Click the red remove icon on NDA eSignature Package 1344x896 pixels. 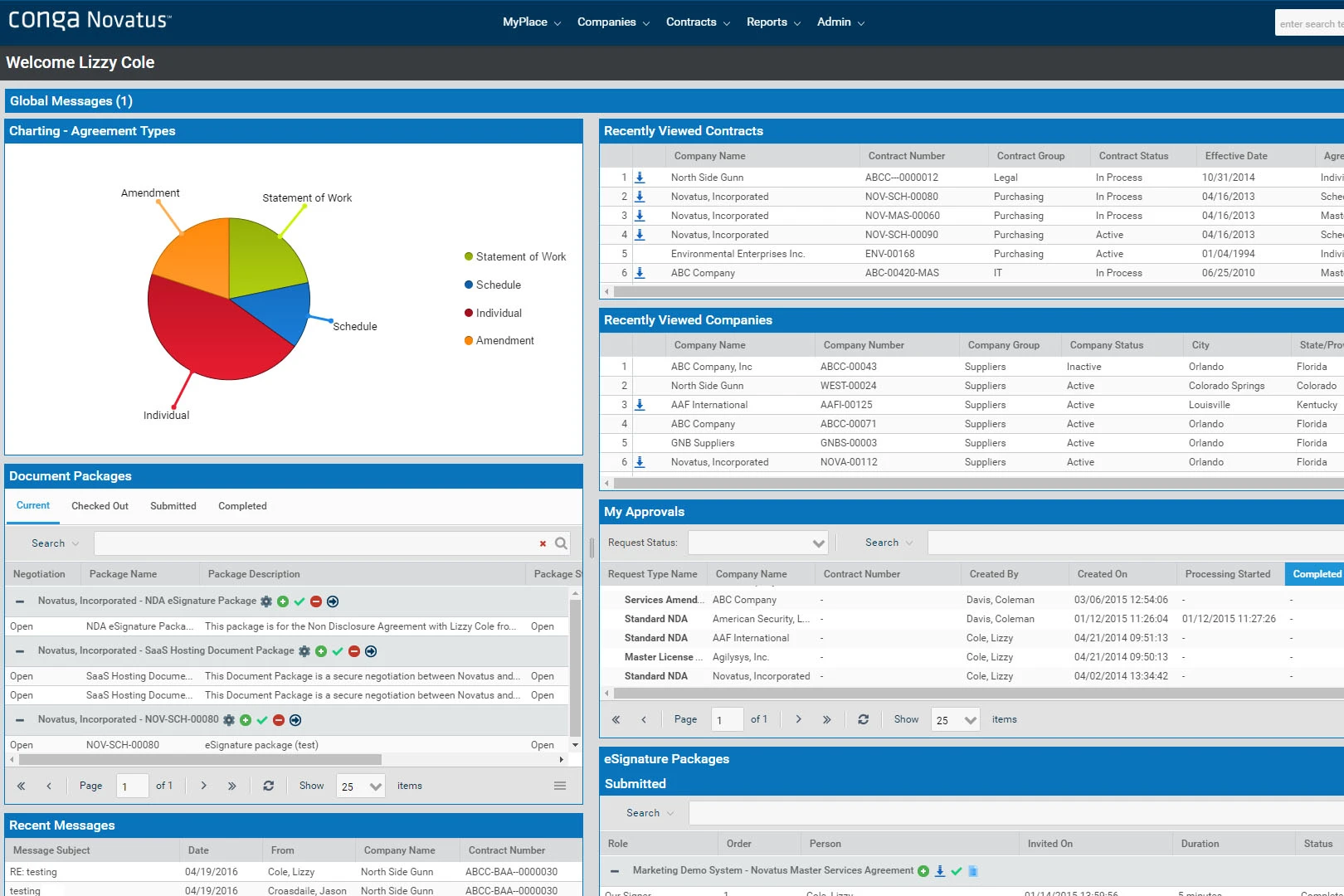[x=316, y=601]
